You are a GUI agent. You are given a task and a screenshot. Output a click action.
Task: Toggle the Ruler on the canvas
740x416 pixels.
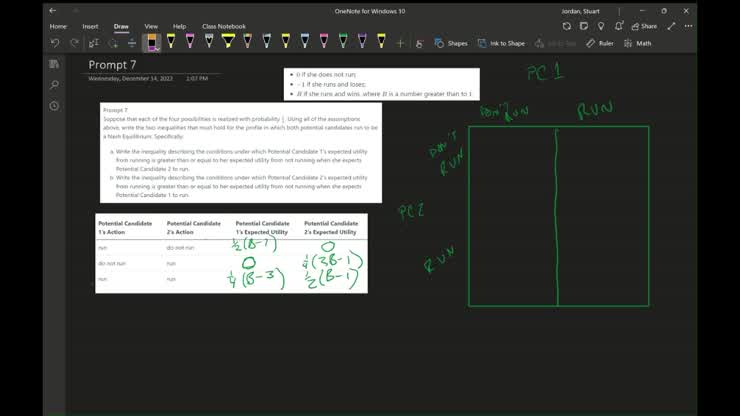point(600,43)
